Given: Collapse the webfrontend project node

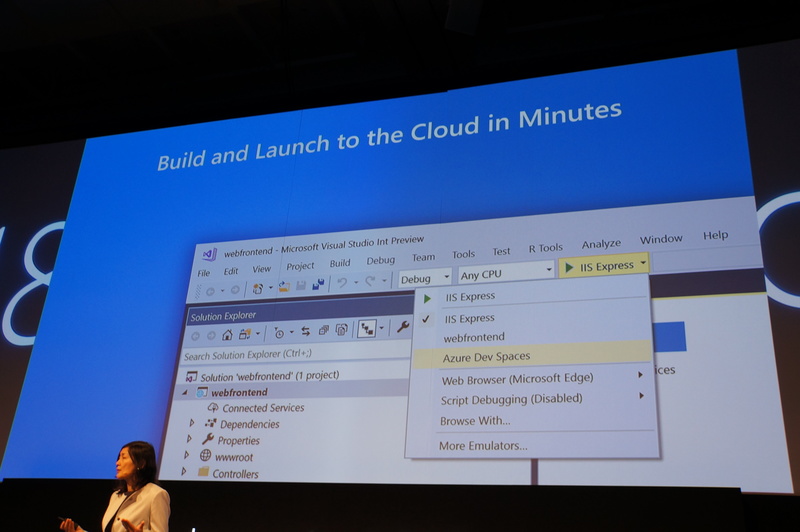Looking at the screenshot, I should tap(185, 393).
